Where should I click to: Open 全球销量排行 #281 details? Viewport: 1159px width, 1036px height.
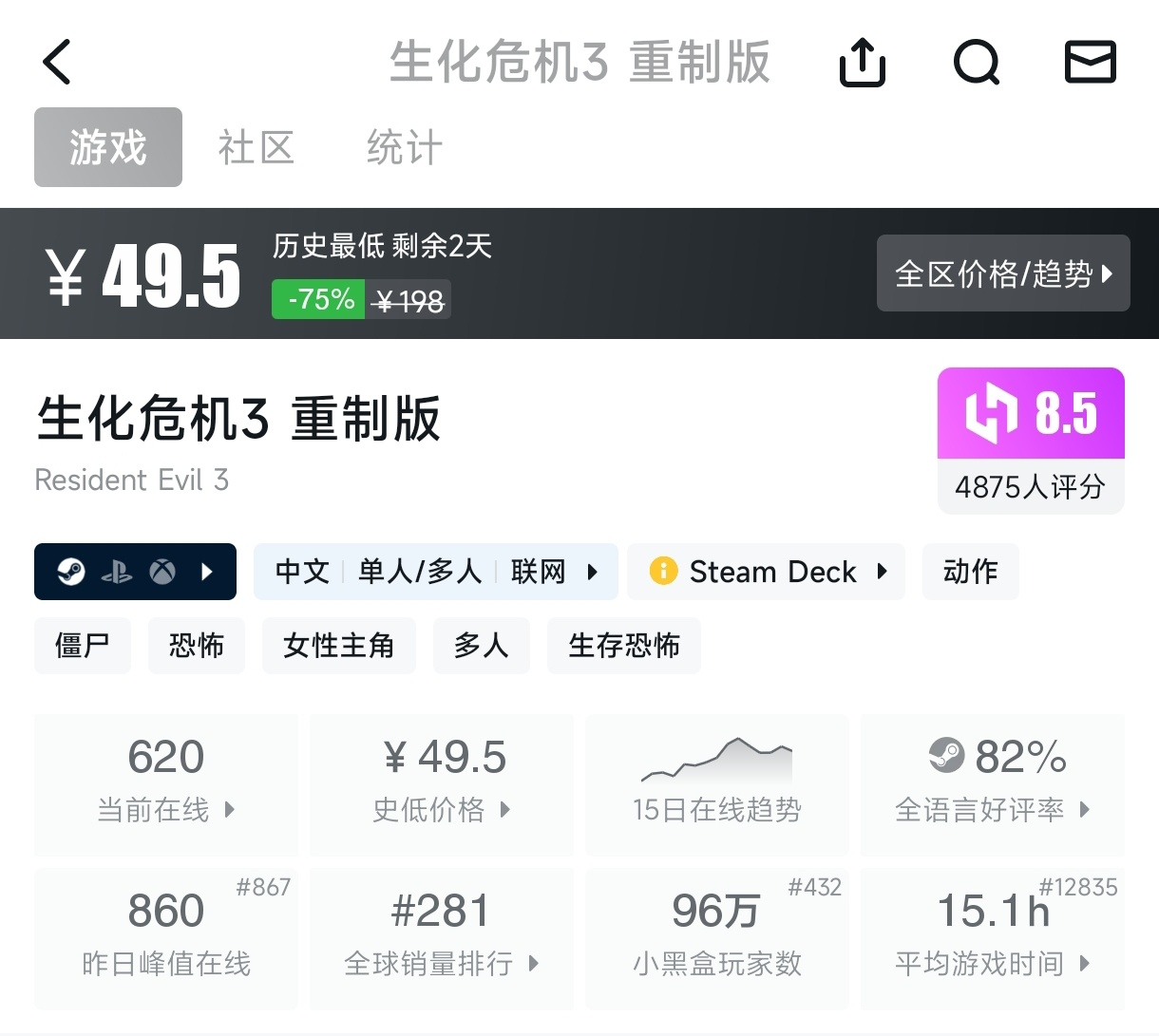click(442, 939)
